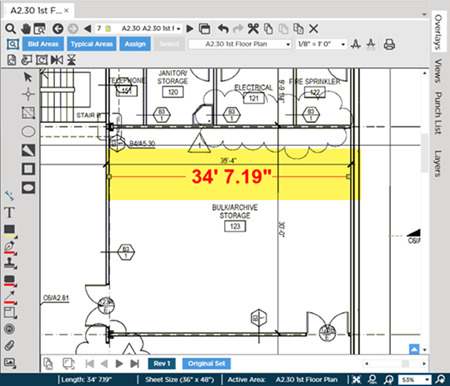Step to the next revision

click(119, 363)
